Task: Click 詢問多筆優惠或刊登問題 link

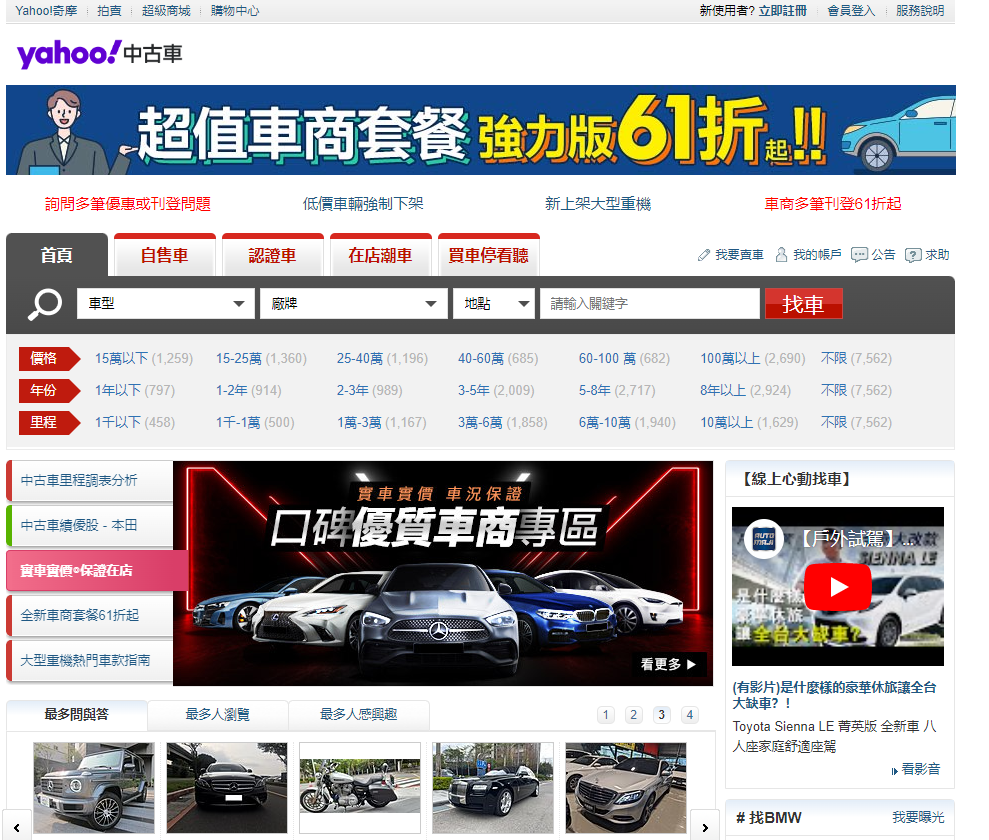Action: [x=127, y=204]
